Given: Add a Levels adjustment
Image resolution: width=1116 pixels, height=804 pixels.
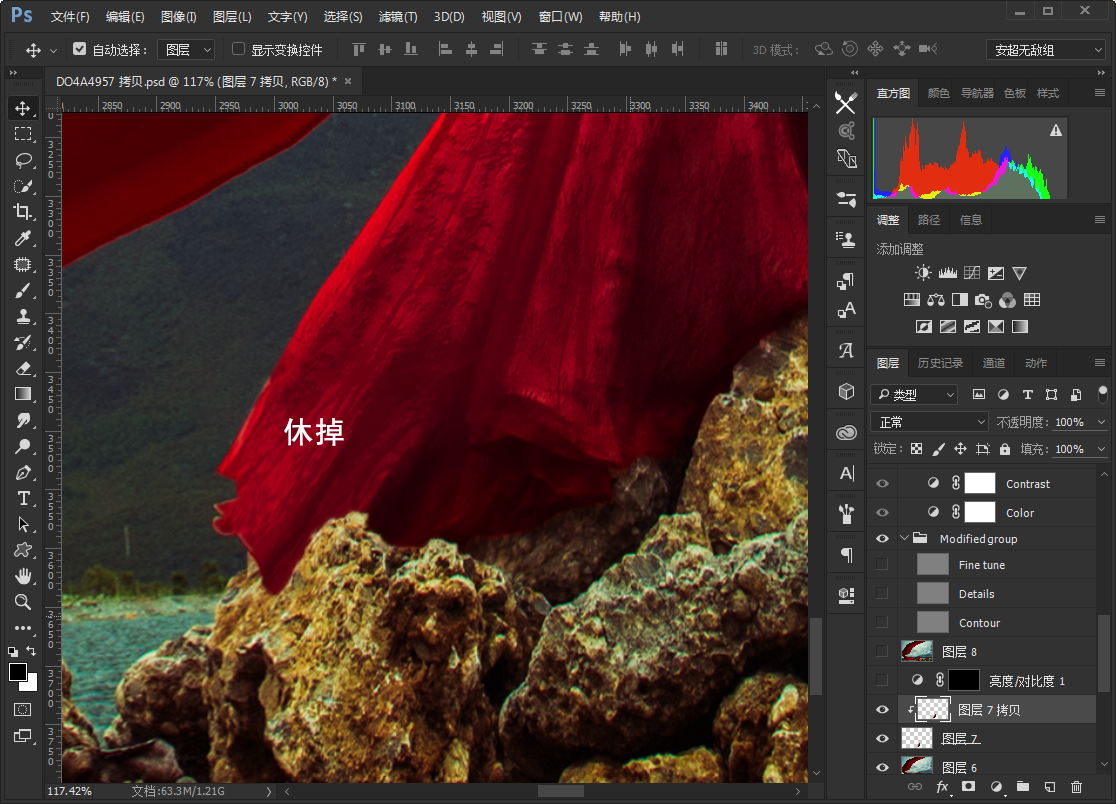Looking at the screenshot, I should point(947,273).
